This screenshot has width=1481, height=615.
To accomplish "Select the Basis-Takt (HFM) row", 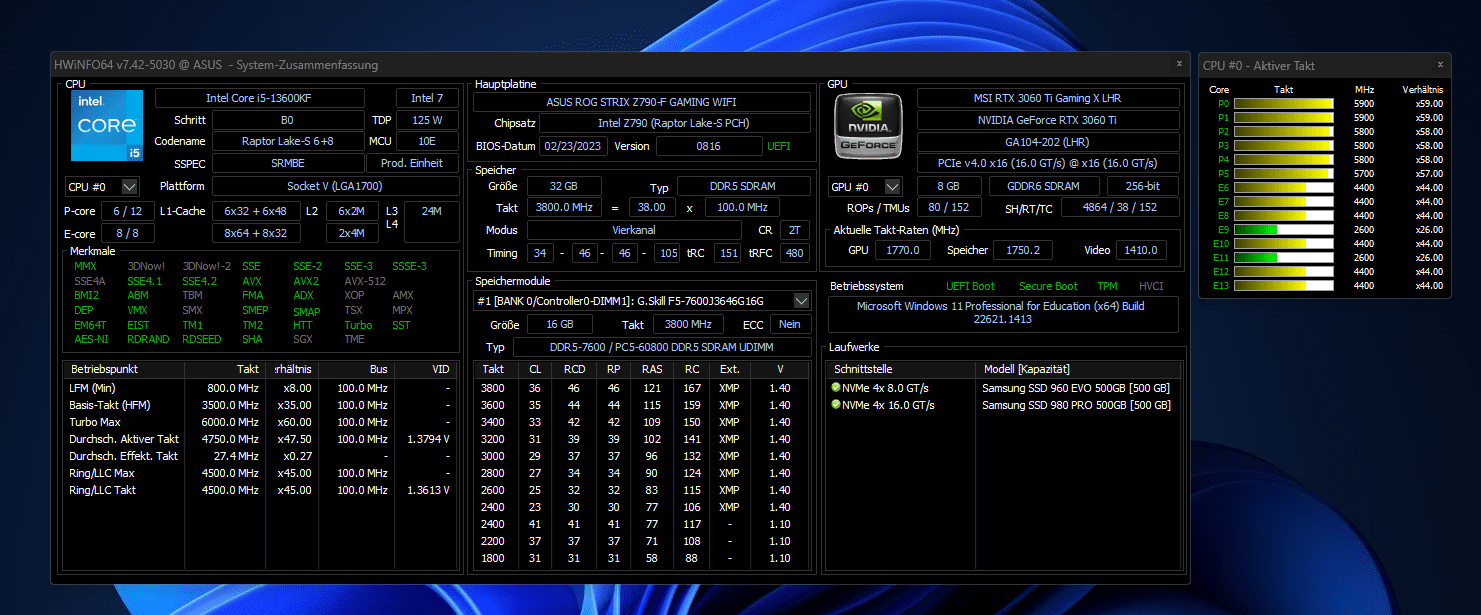I will pyautogui.click(x=260, y=405).
